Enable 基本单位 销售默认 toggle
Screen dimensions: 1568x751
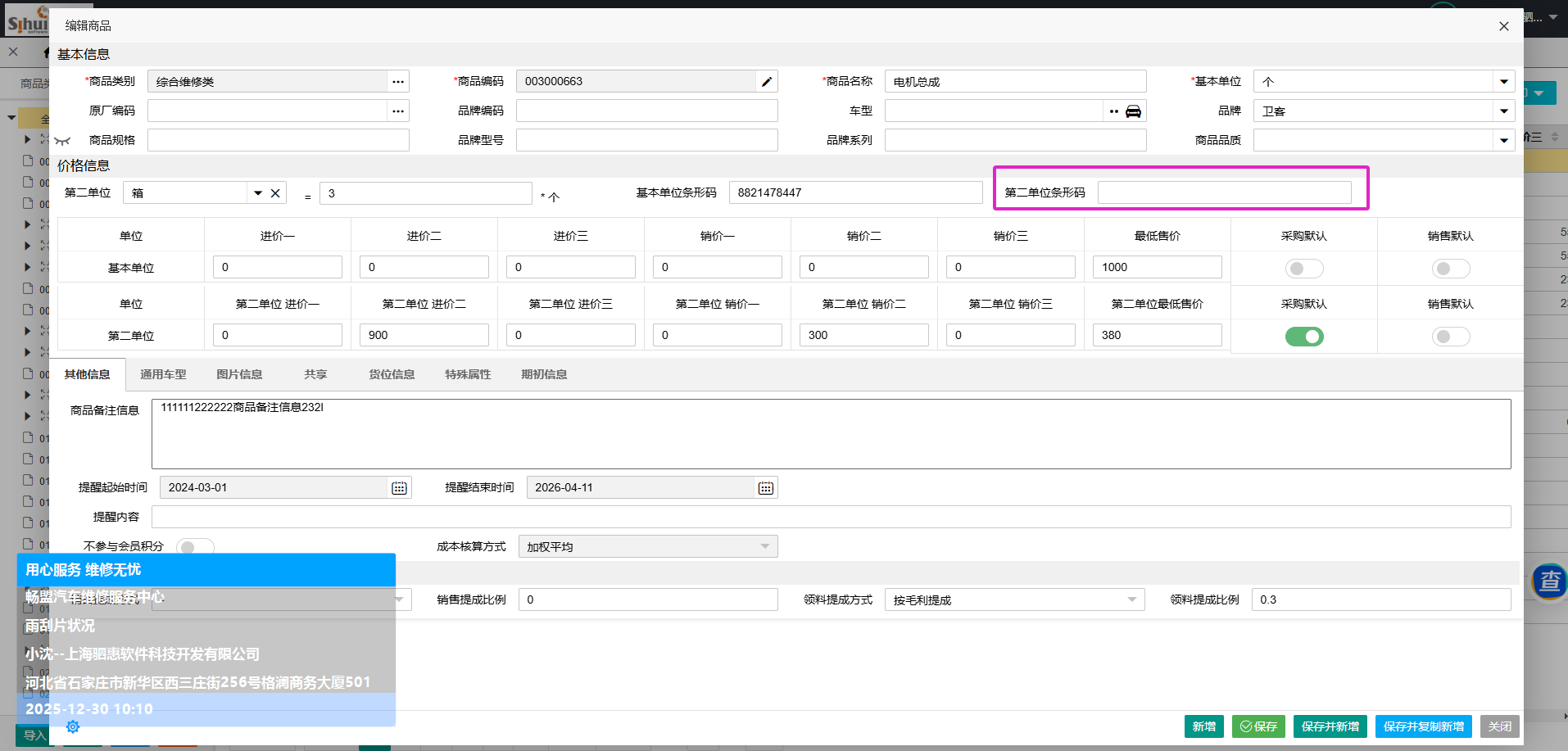tap(1450, 269)
